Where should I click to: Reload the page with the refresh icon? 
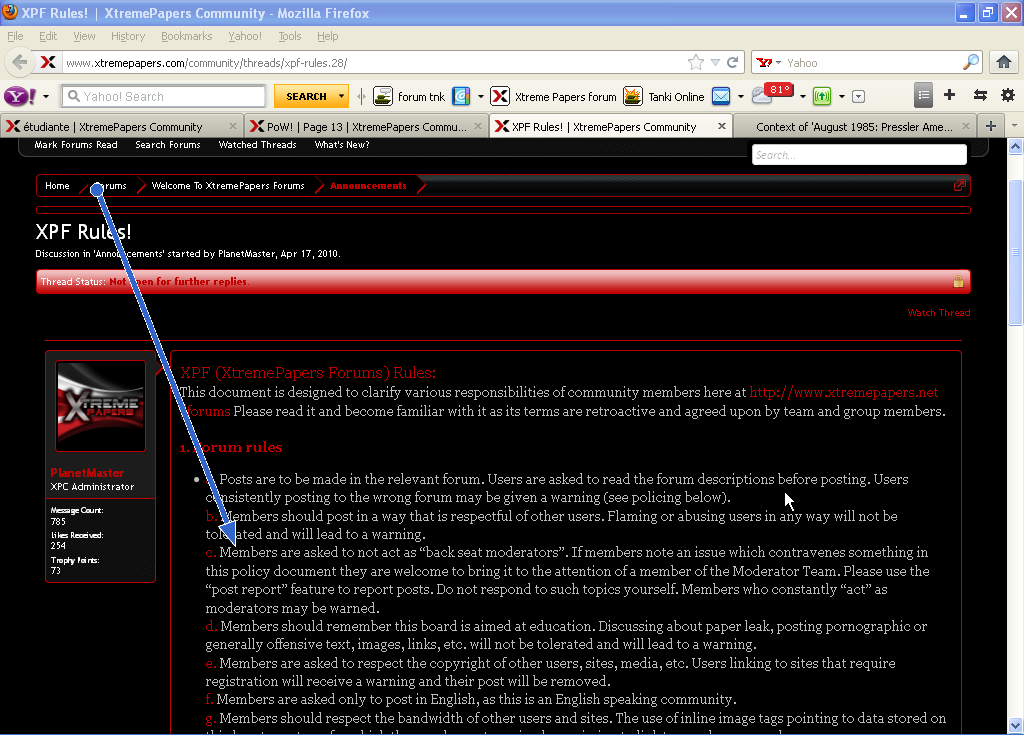[x=733, y=63]
